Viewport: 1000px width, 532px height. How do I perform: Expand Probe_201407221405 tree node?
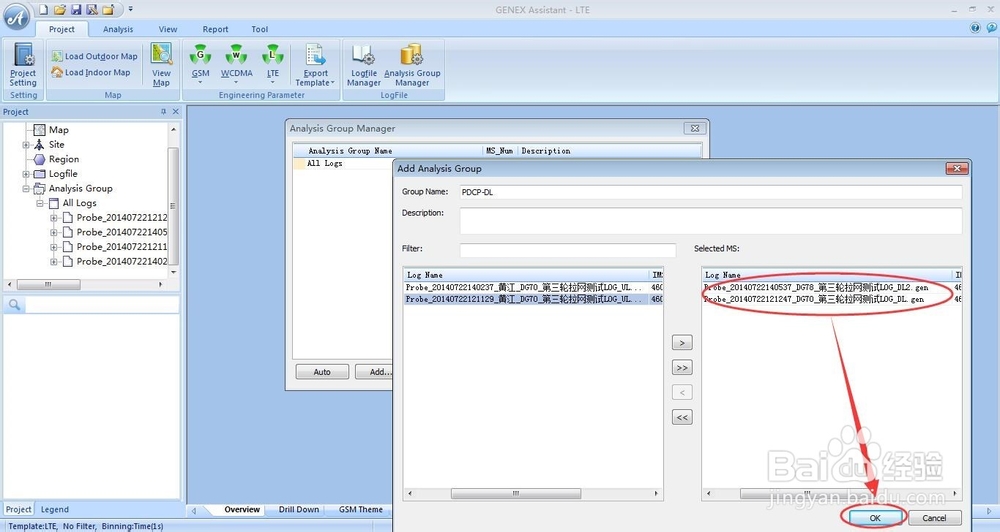click(54, 233)
